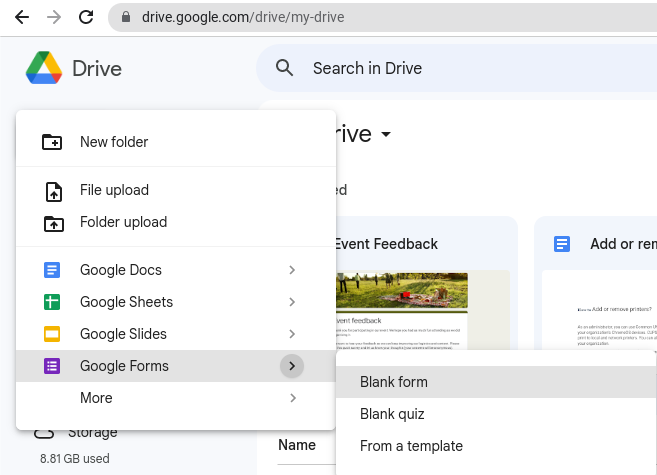Click the 8.81 GB used text
Screen dimensions: 657x475
75,458
